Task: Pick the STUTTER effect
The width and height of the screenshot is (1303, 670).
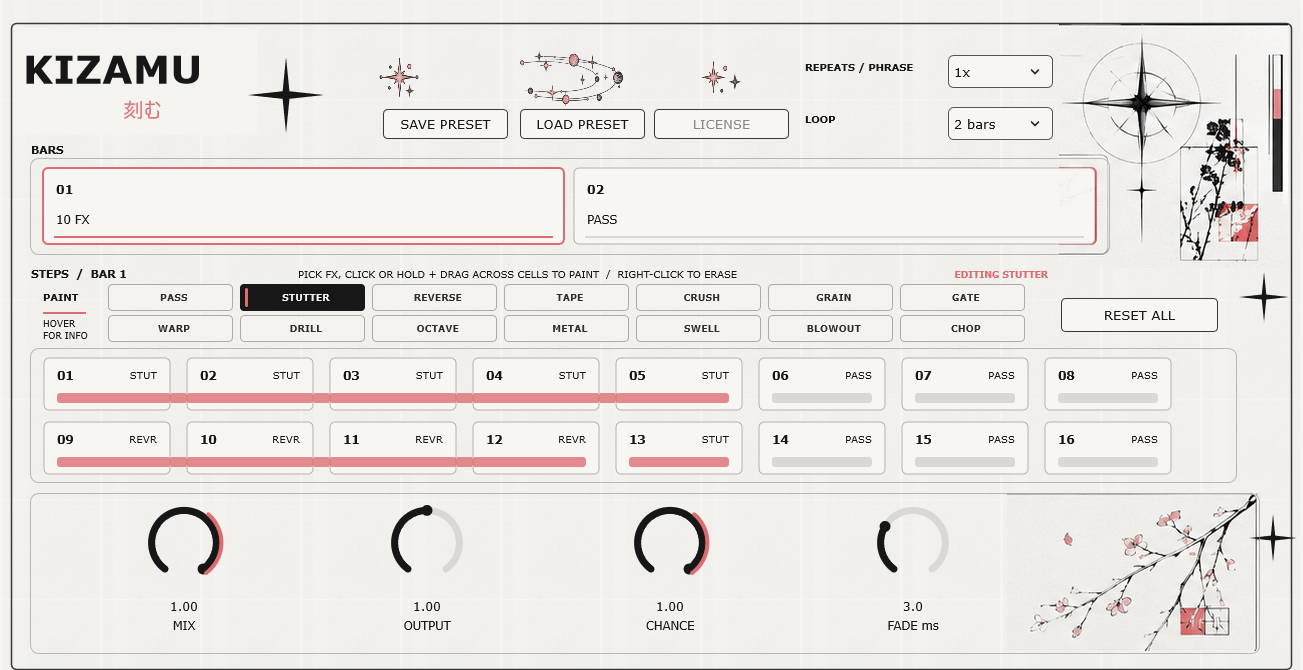Action: coord(303,297)
